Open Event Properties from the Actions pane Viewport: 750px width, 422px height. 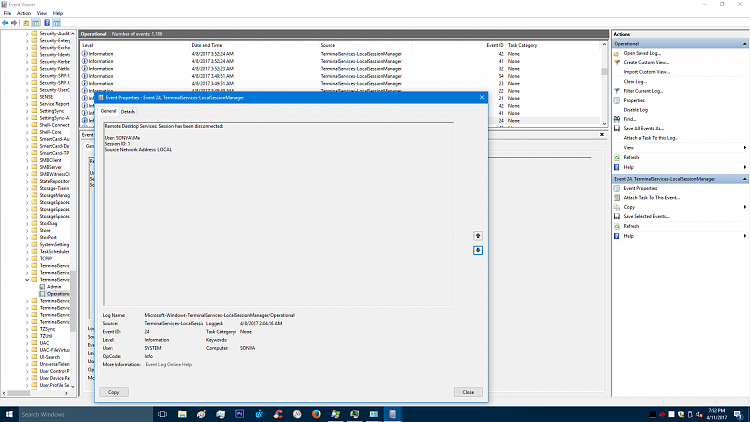[640, 189]
